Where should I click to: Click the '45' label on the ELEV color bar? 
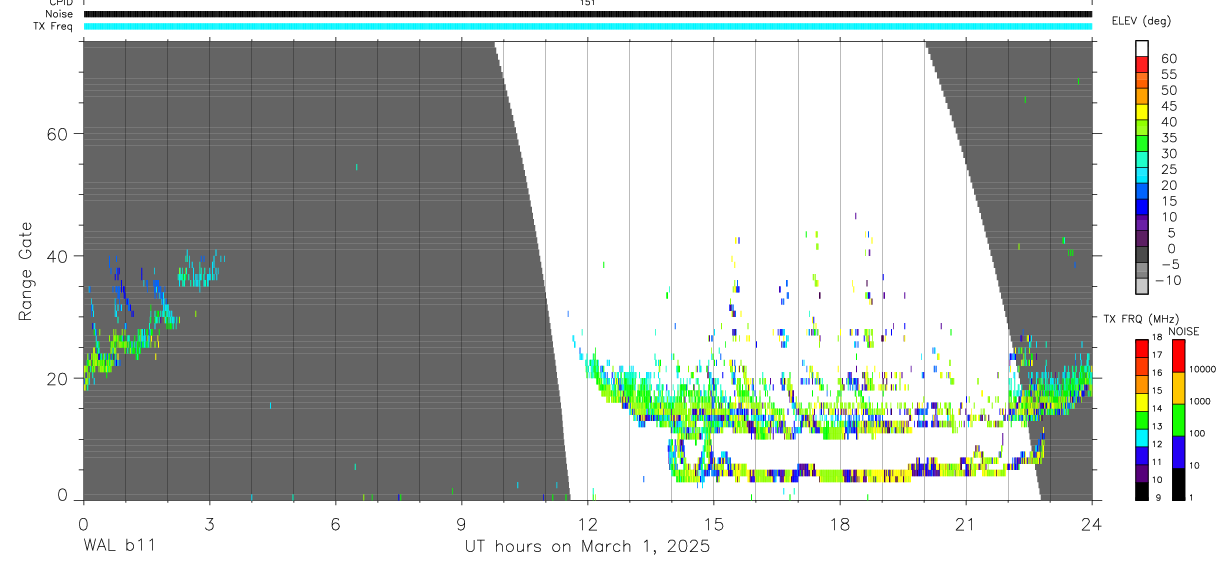coord(1168,106)
